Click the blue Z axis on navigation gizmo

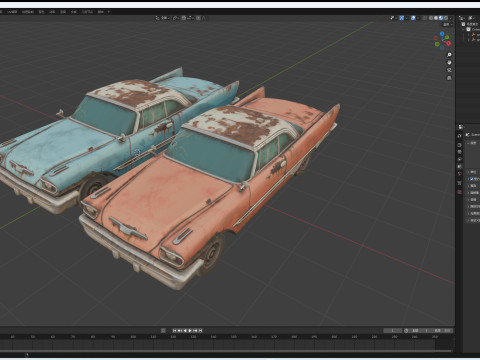point(442,34)
